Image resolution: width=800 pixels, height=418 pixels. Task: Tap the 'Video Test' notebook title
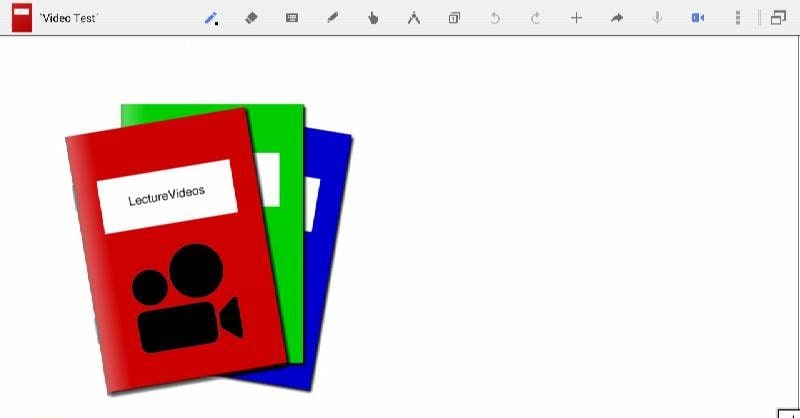69,18
